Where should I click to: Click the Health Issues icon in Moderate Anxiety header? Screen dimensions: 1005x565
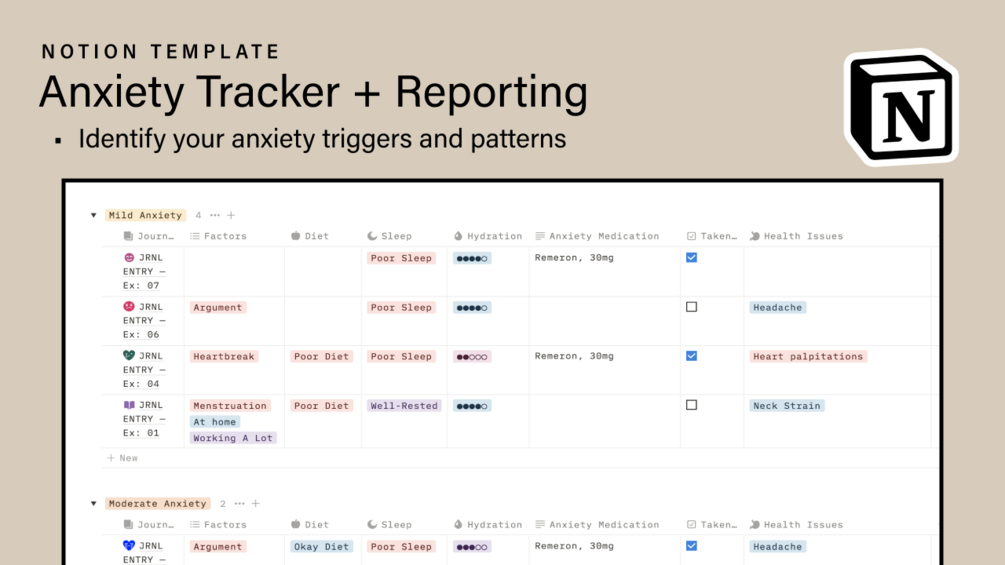(x=754, y=524)
